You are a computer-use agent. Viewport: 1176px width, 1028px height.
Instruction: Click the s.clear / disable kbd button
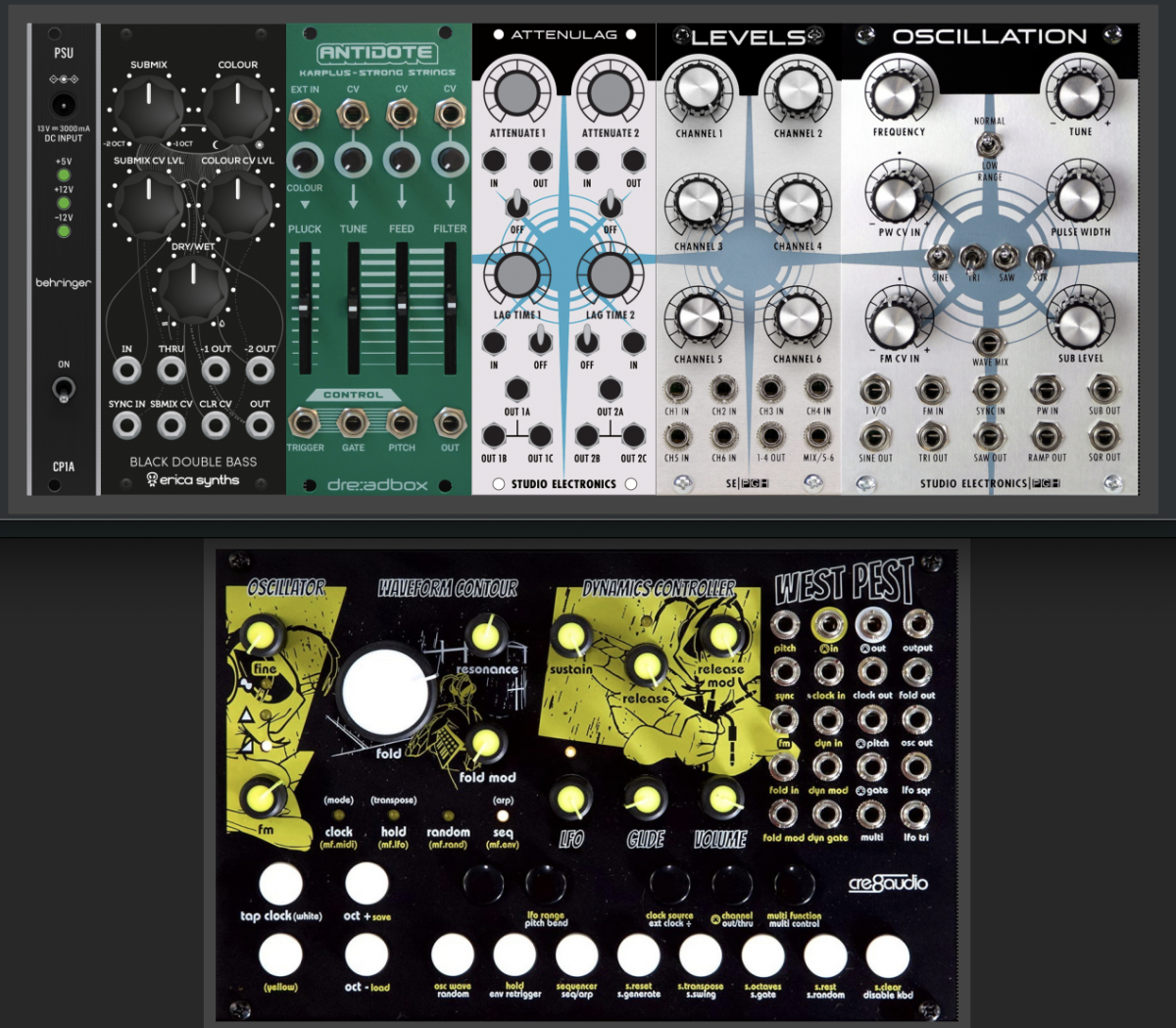coord(887,956)
